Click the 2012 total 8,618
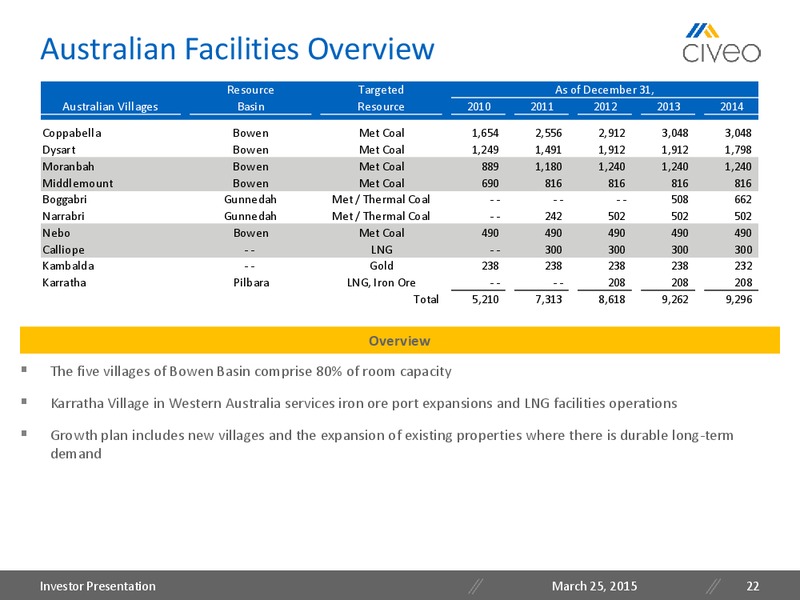The width and height of the screenshot is (800, 600). pyautogui.click(x=612, y=299)
